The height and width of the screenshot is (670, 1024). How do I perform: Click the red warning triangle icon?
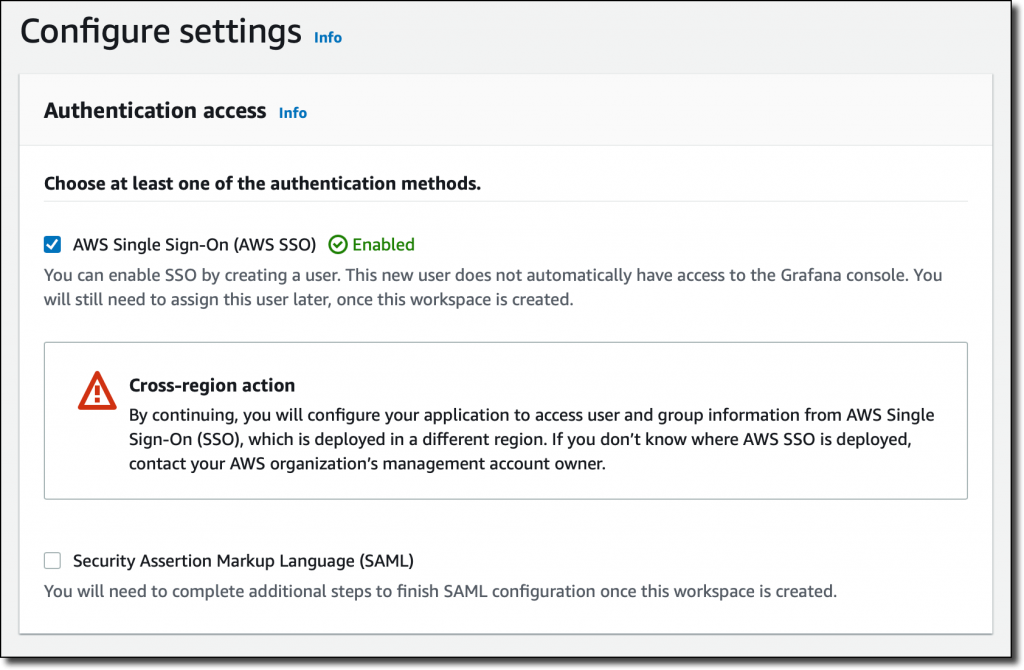[97, 391]
